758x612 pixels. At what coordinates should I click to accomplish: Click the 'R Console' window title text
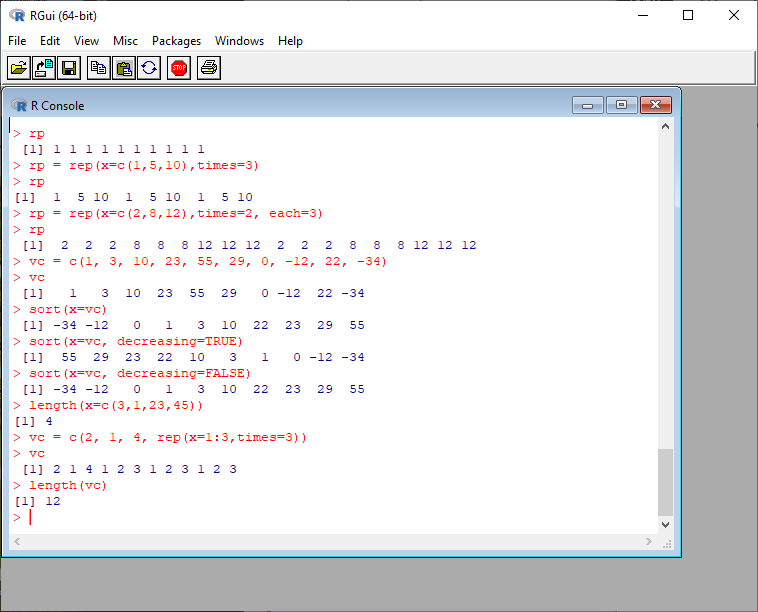coord(58,105)
